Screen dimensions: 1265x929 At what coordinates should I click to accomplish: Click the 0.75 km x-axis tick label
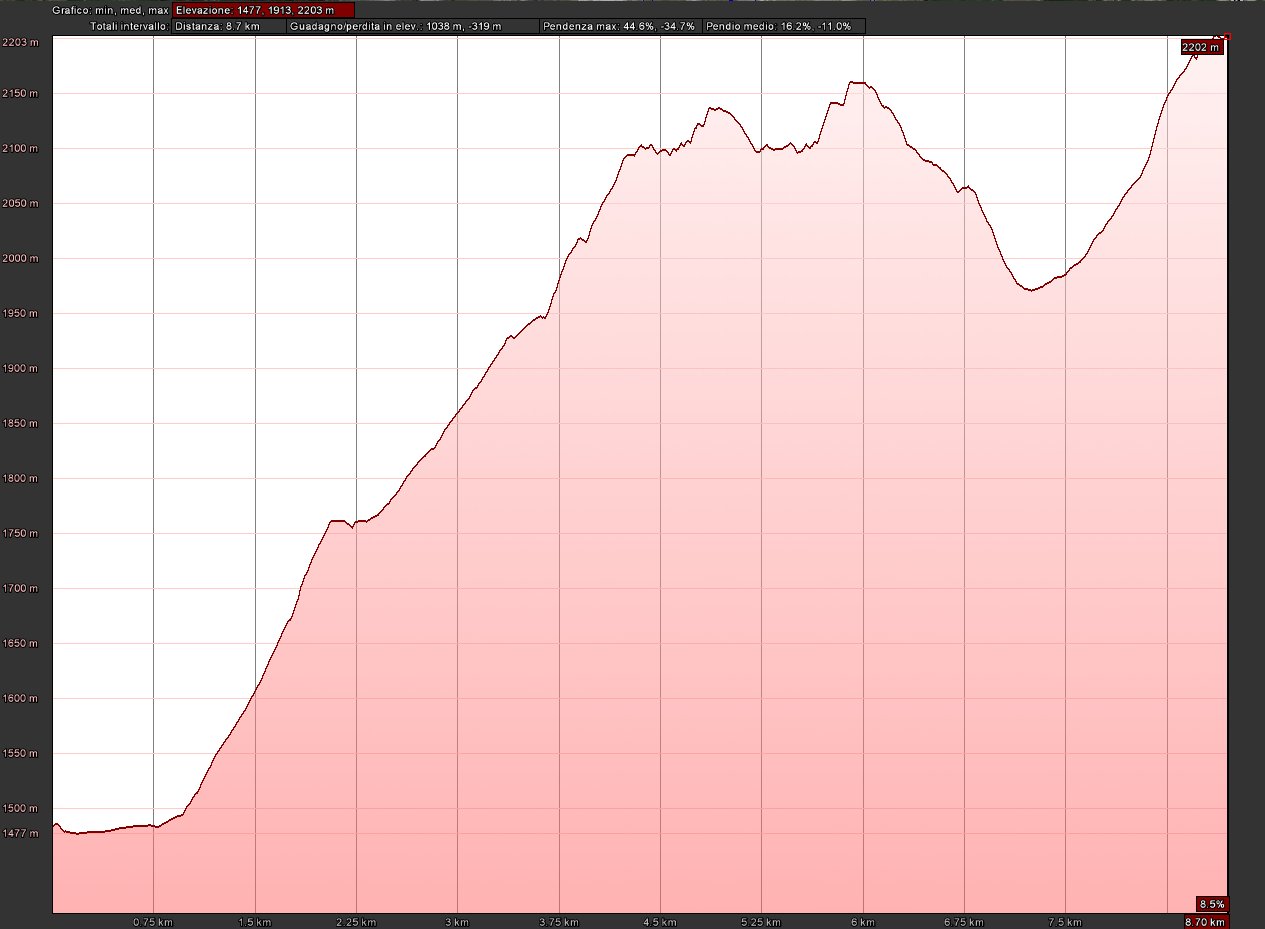tap(153, 921)
